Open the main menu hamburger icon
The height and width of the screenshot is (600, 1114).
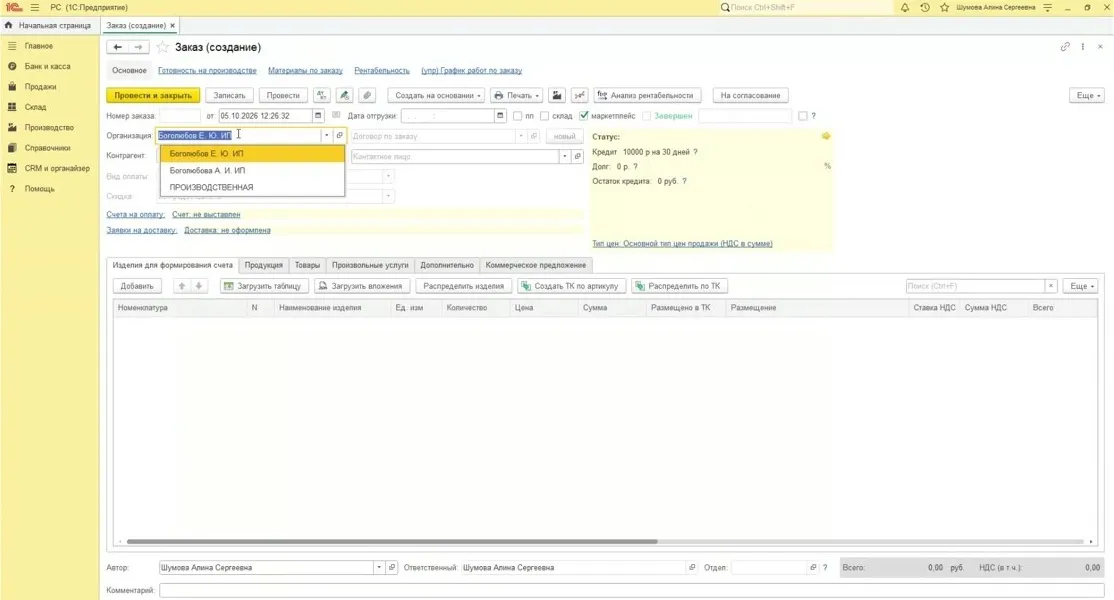pyautogui.click(x=35, y=7)
